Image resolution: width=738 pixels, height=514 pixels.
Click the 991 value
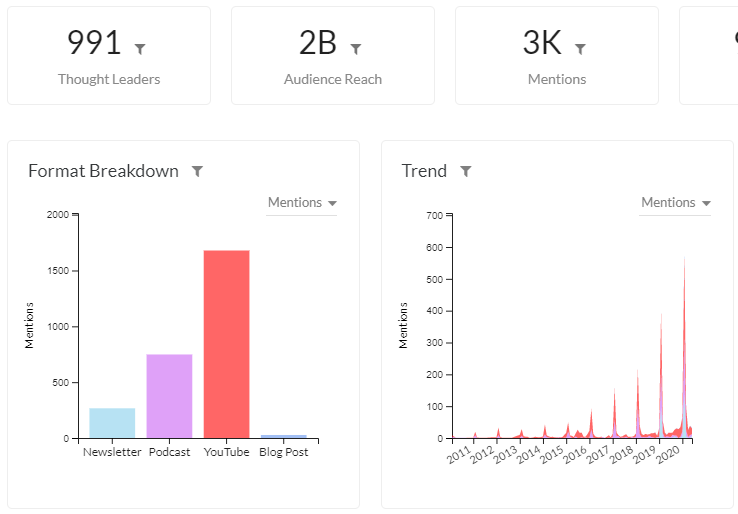click(x=94, y=42)
